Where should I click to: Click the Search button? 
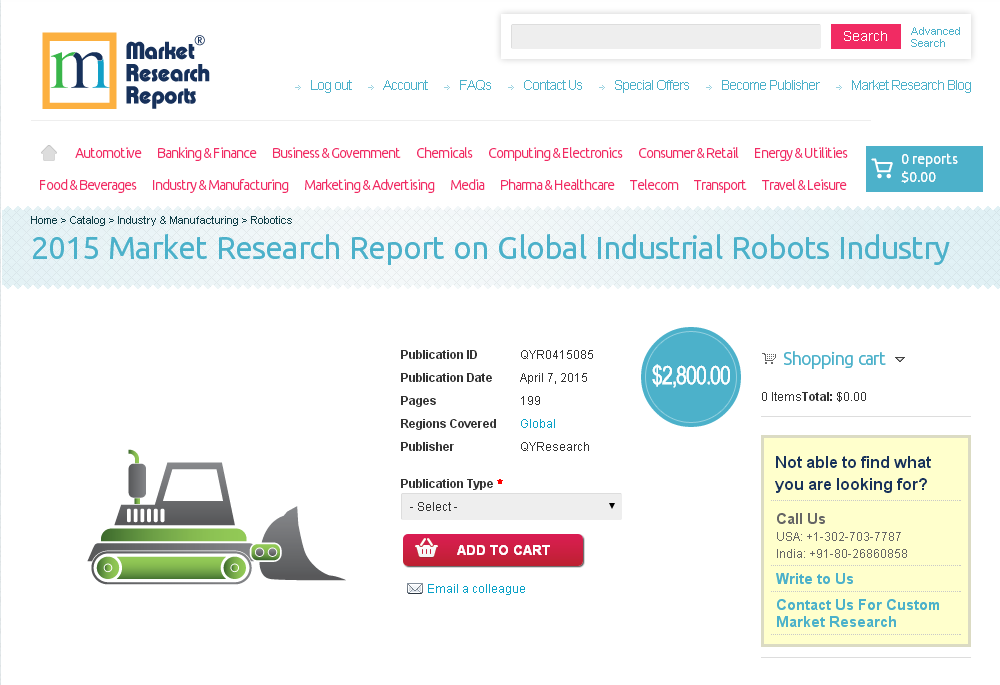pos(865,36)
